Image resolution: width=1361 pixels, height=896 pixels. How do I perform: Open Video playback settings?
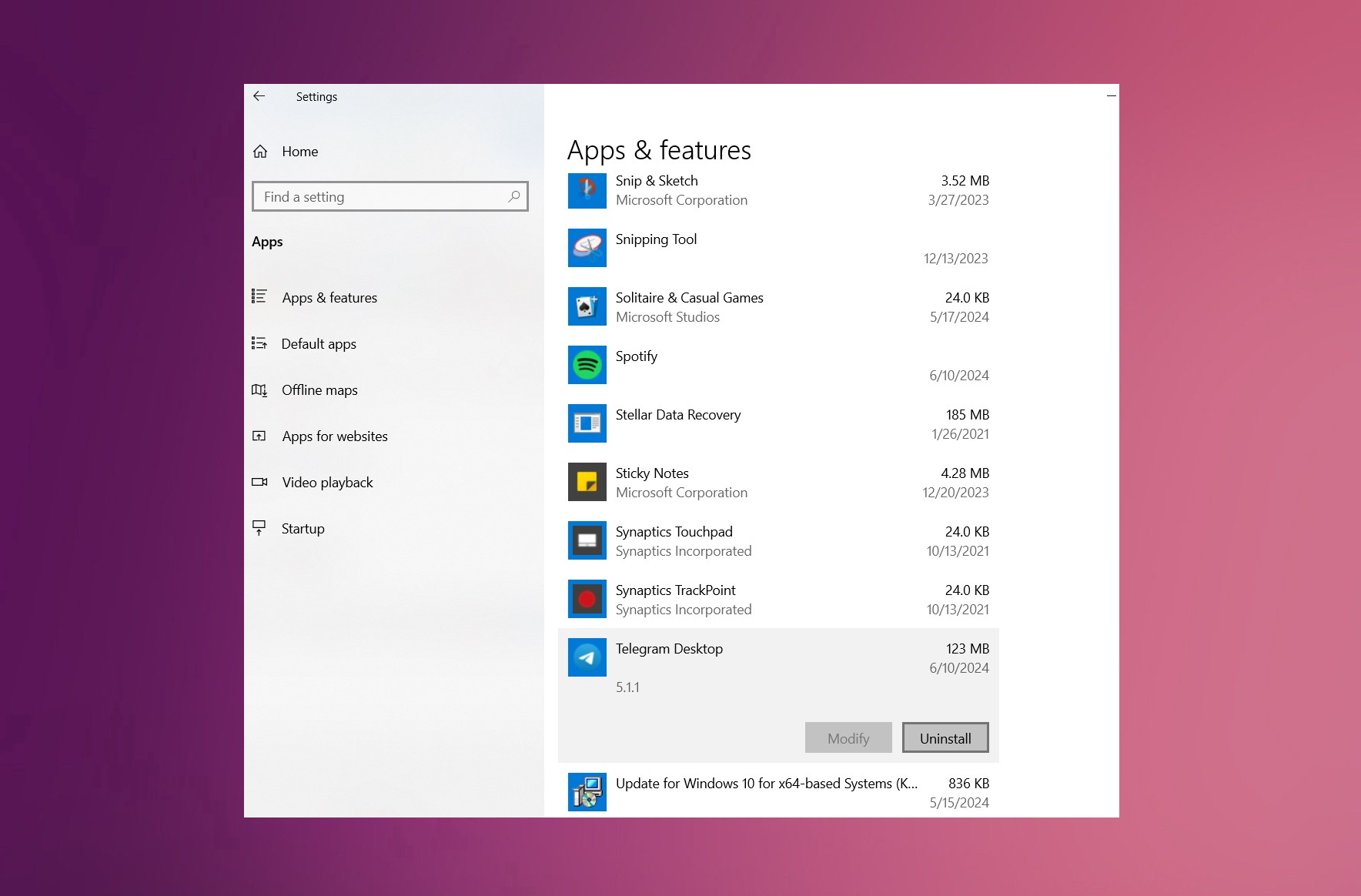coord(327,483)
